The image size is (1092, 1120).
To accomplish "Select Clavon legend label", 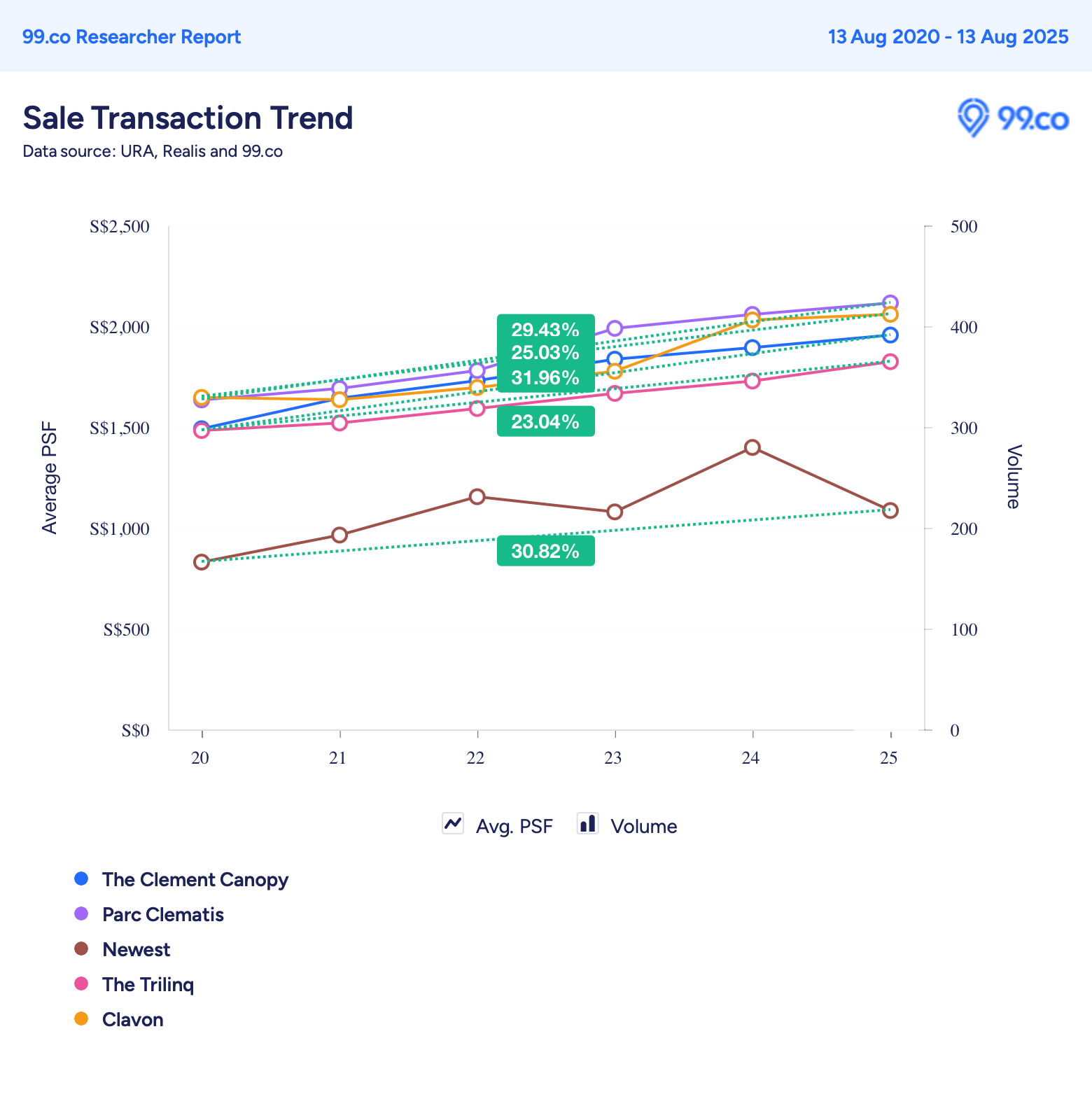I will [133, 1020].
